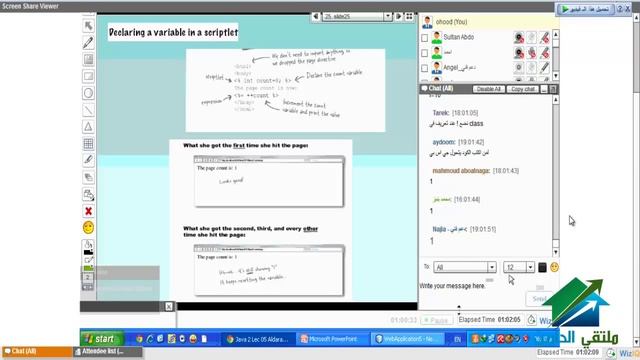Open the slide selector dropdown
This screenshot has height=360, width=640.
pos(388,16)
